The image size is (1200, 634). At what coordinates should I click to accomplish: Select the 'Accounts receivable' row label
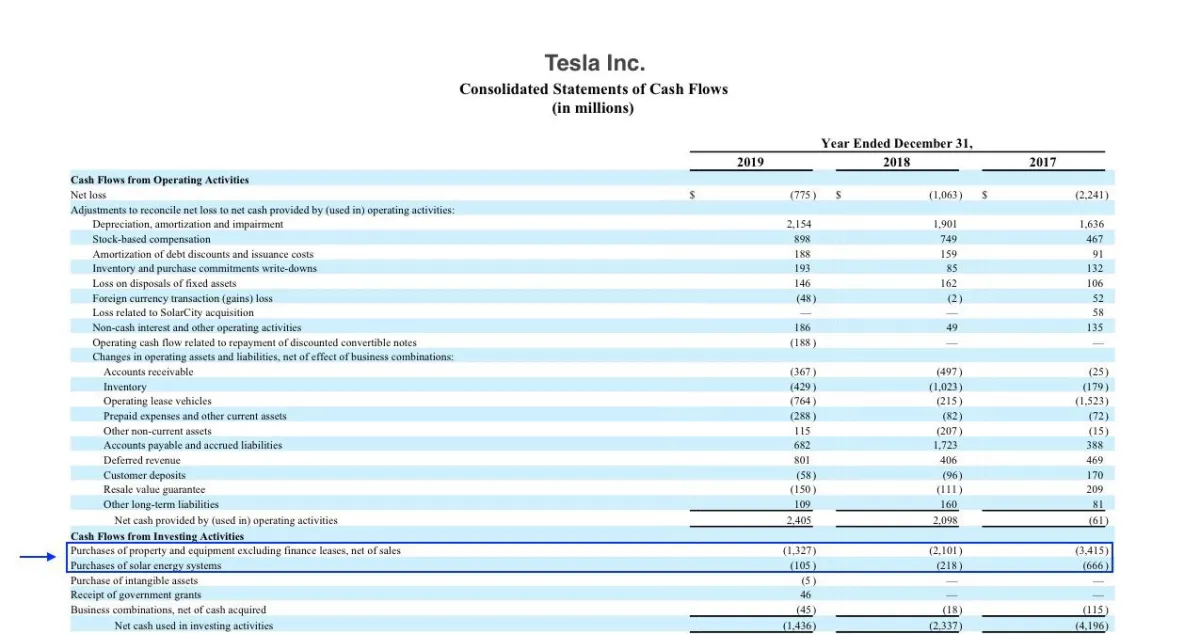148,371
